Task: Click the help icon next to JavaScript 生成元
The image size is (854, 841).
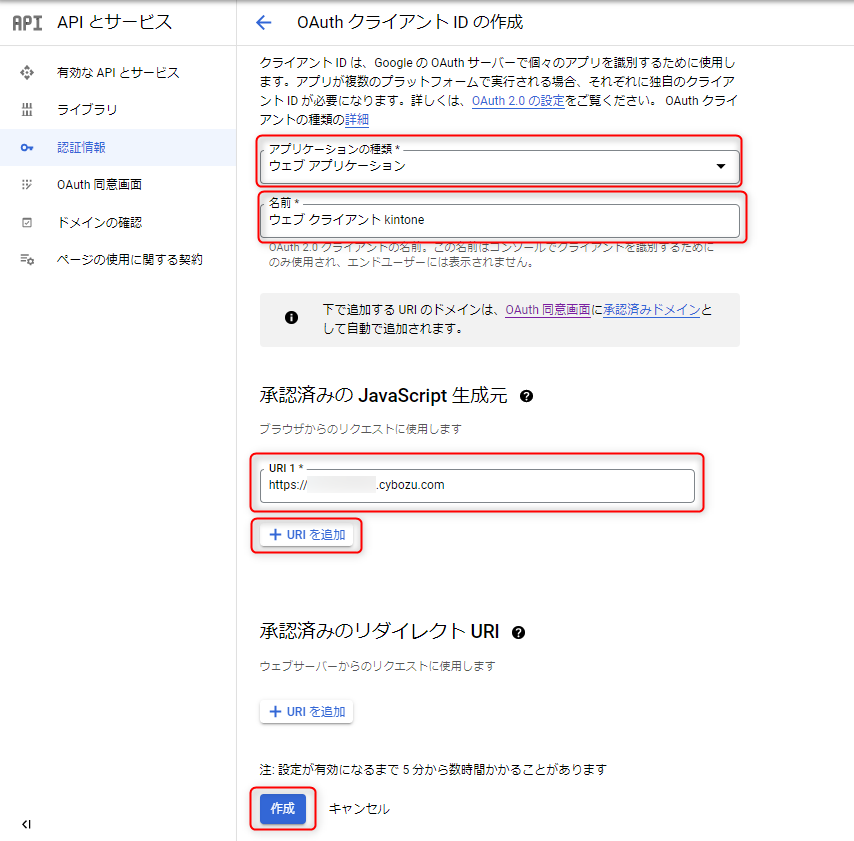Action: pos(526,396)
